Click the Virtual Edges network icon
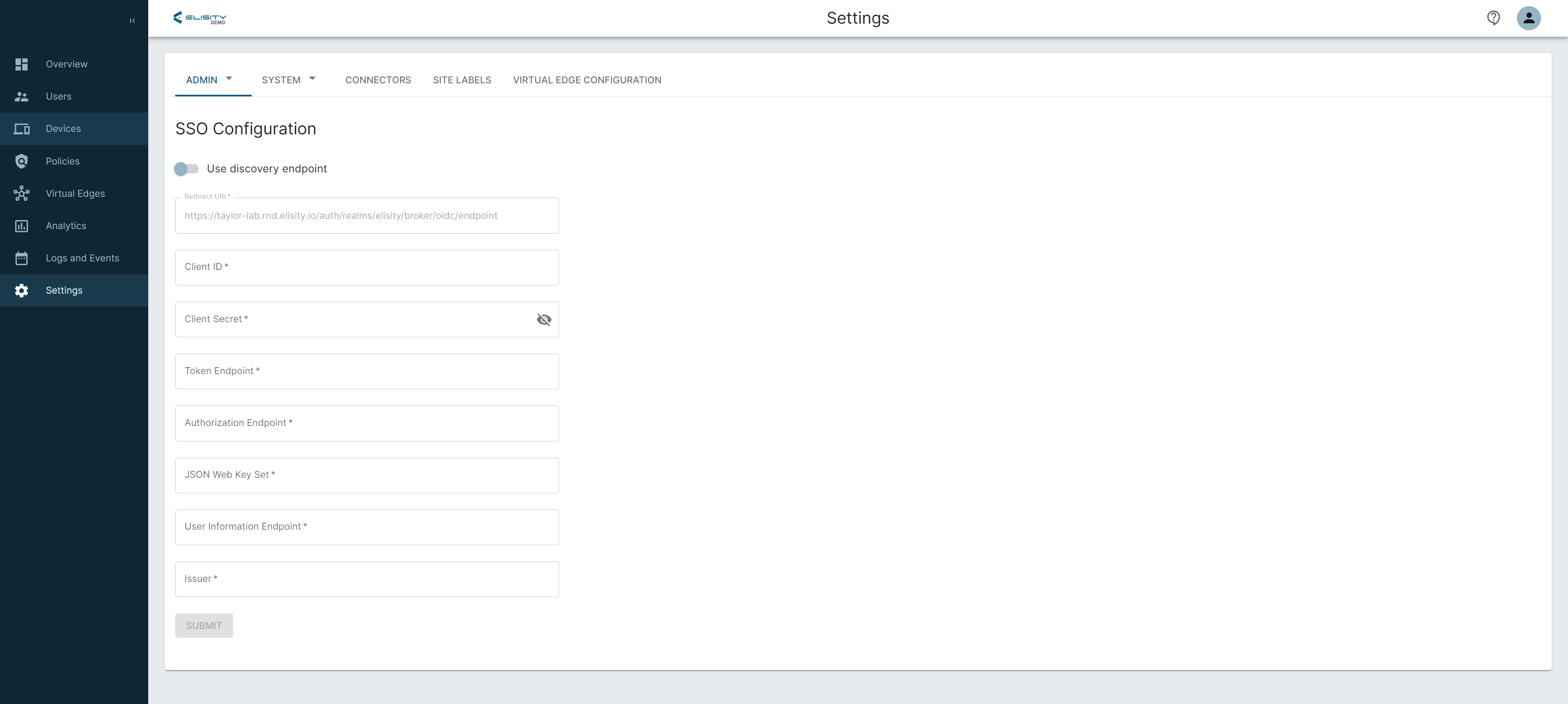Image resolution: width=1568 pixels, height=704 pixels. (x=21, y=194)
